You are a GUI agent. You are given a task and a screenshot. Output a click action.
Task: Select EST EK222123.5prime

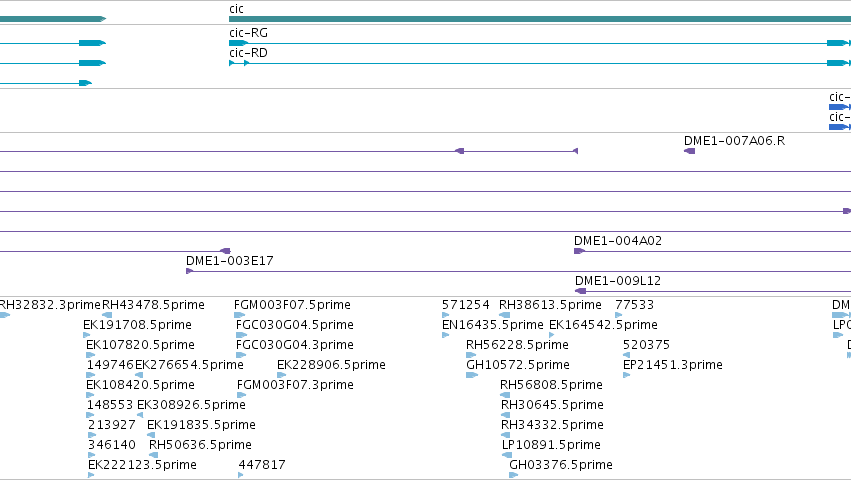[142, 465]
